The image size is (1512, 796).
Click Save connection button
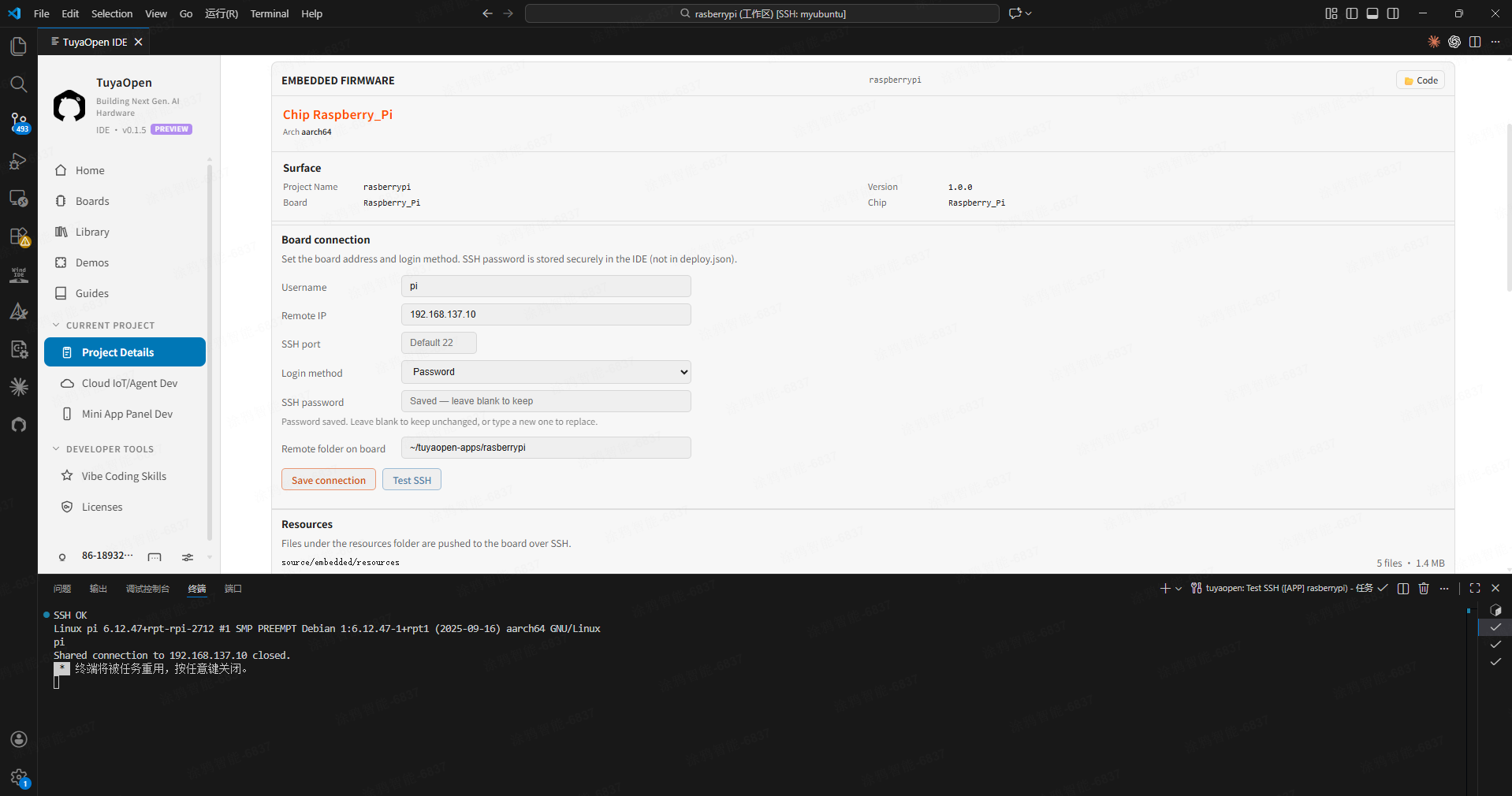point(329,480)
